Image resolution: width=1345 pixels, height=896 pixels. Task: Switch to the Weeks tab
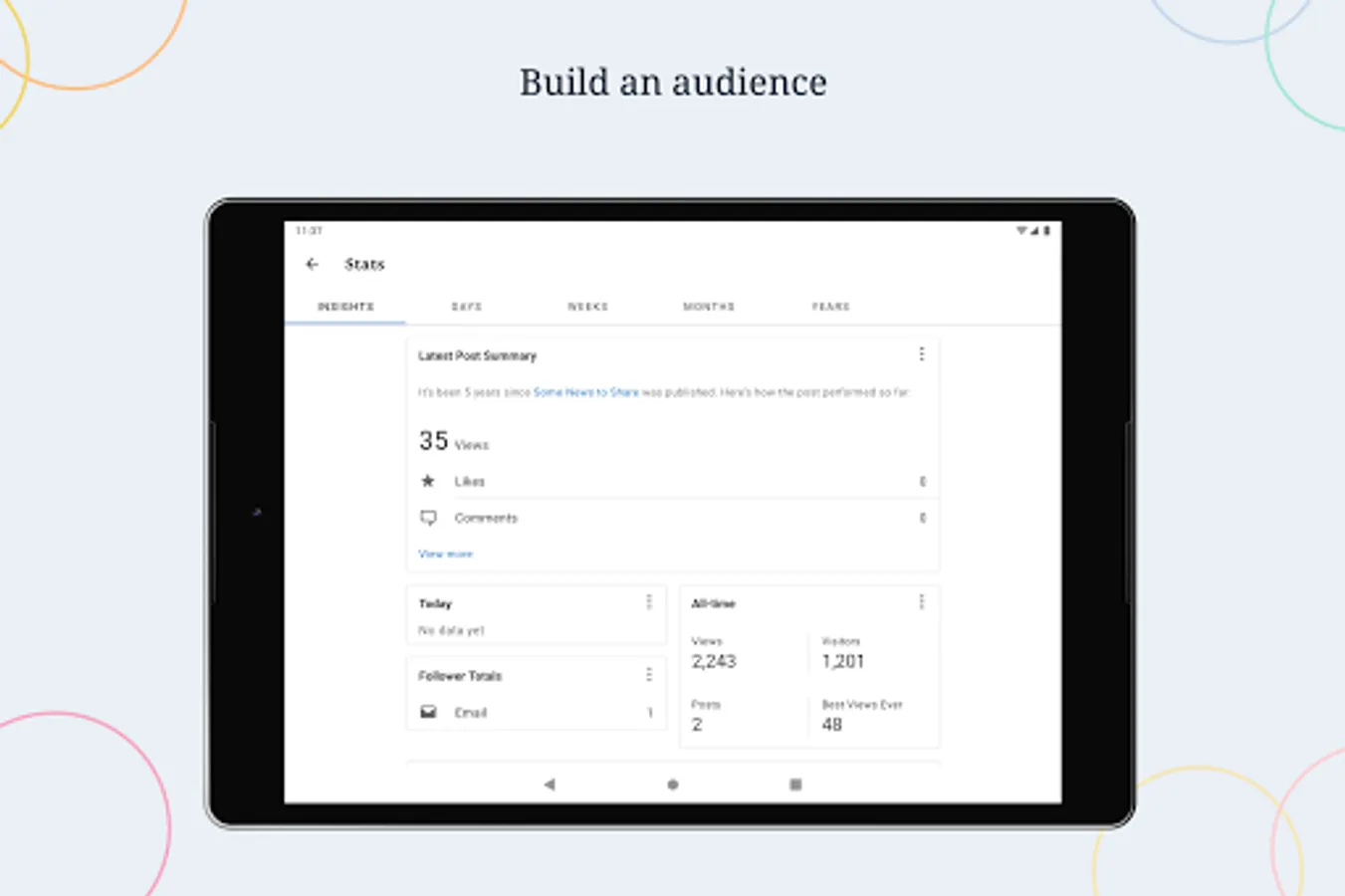587,307
